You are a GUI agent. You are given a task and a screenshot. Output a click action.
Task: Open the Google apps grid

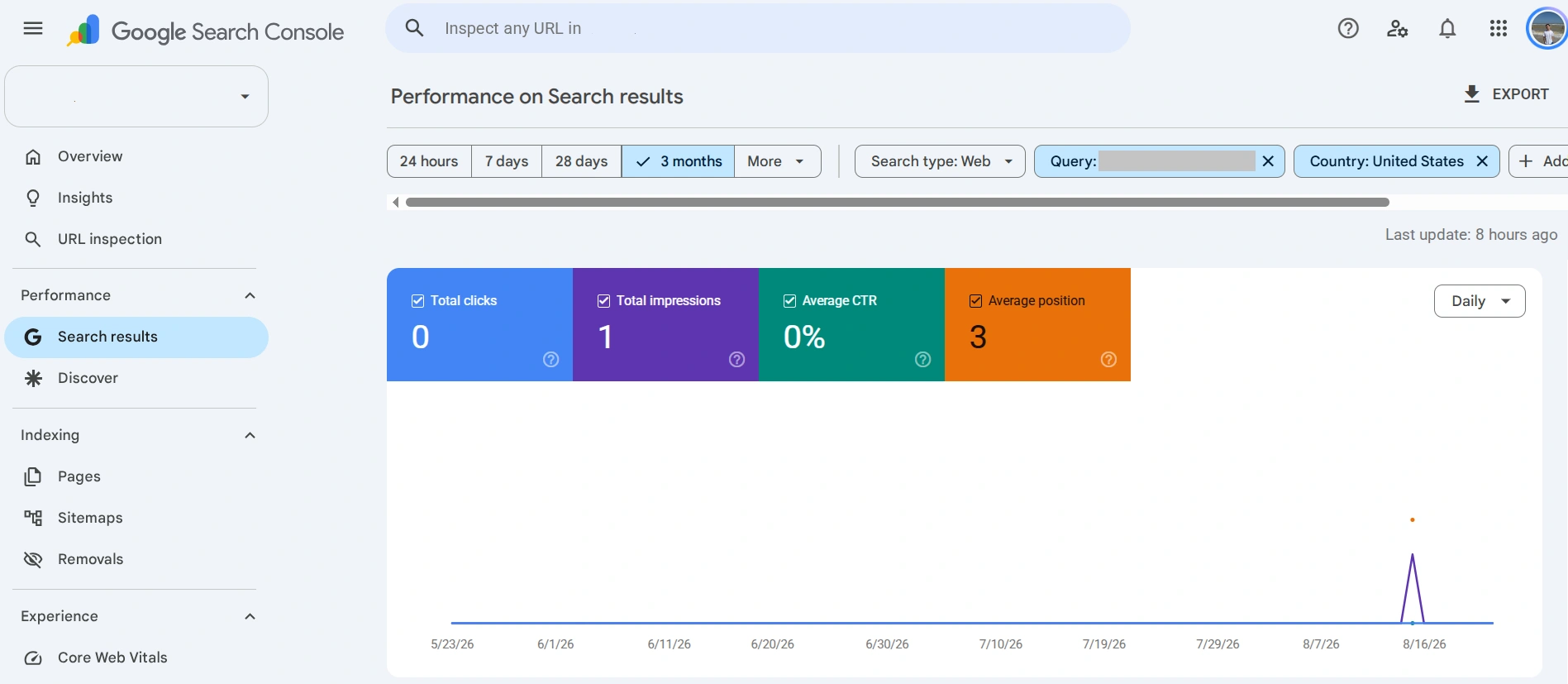point(1498,29)
